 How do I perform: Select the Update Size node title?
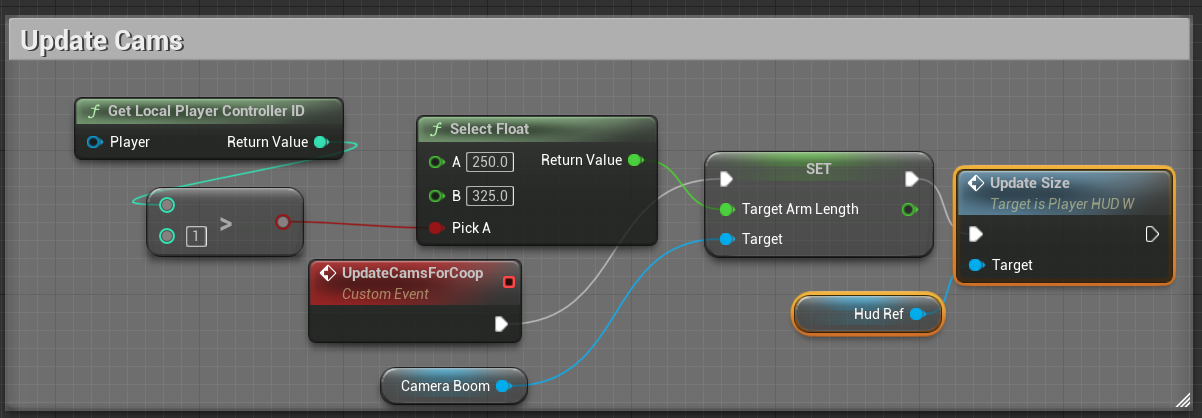tap(1029, 183)
